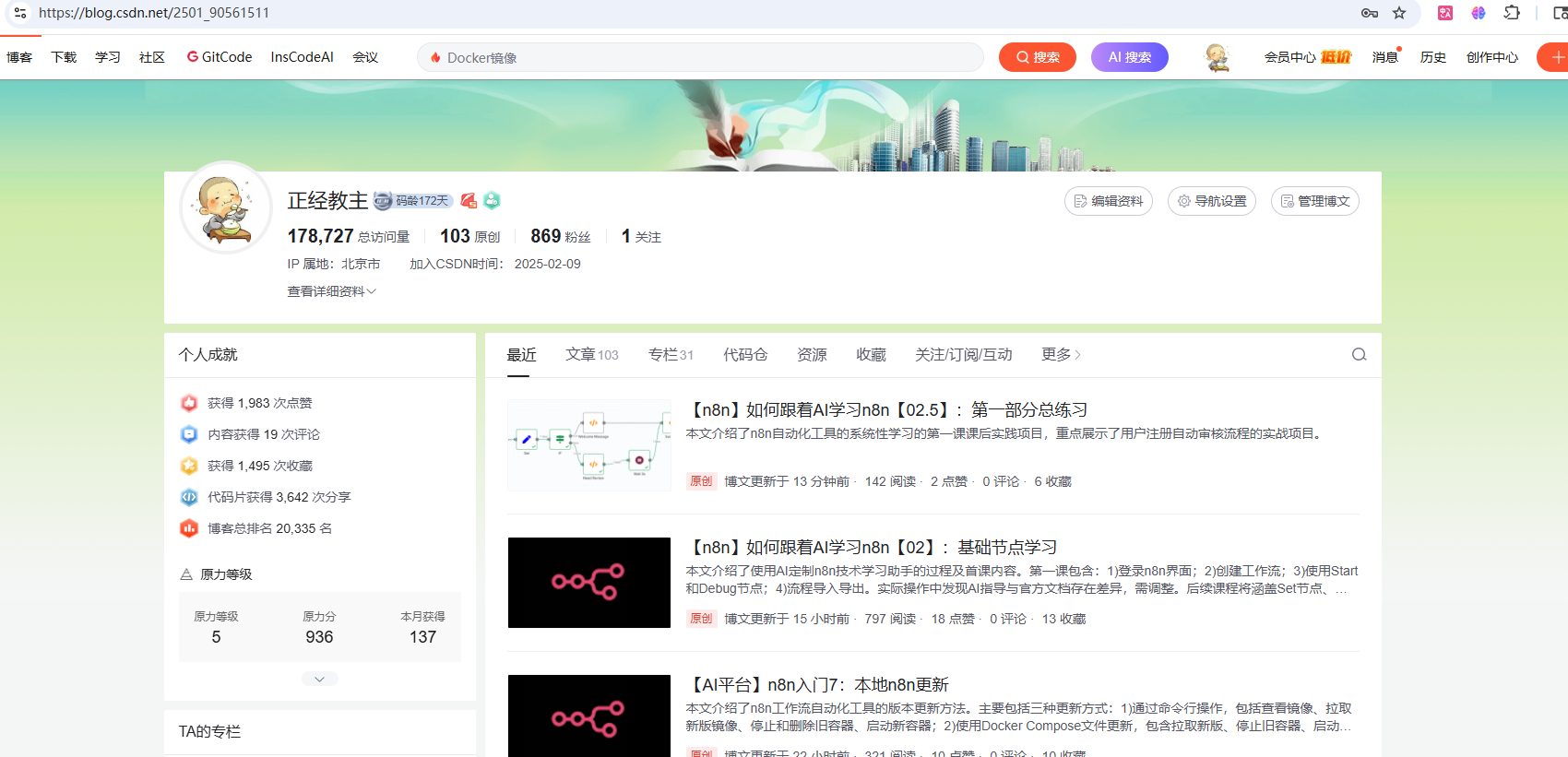Image resolution: width=1568 pixels, height=757 pixels.
Task: Open the purple brain extension icon
Action: (x=1479, y=13)
